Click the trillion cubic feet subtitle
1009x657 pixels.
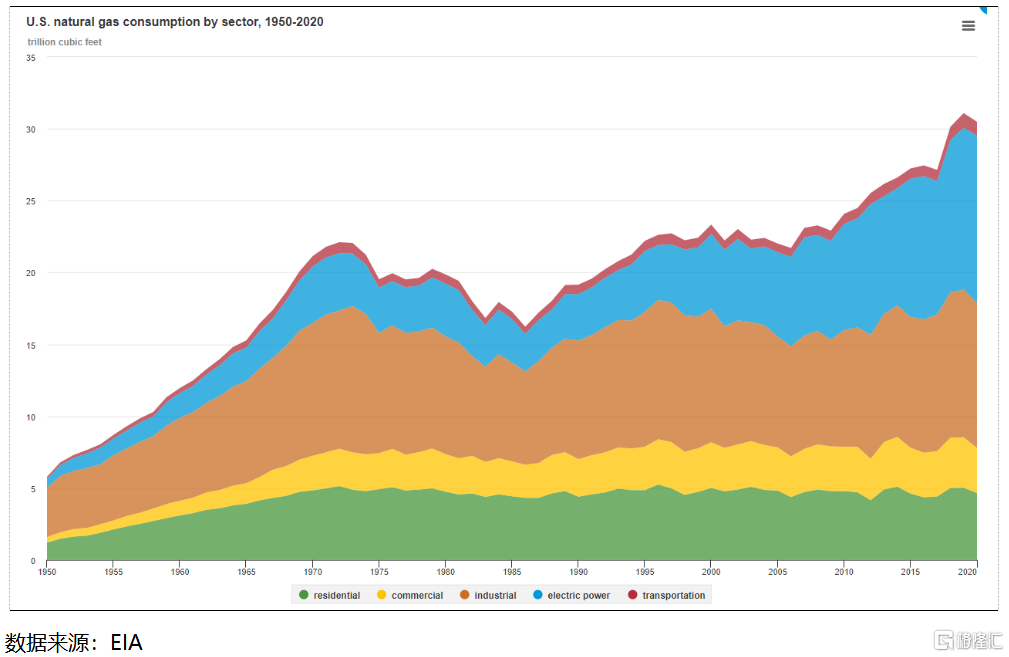coord(64,42)
